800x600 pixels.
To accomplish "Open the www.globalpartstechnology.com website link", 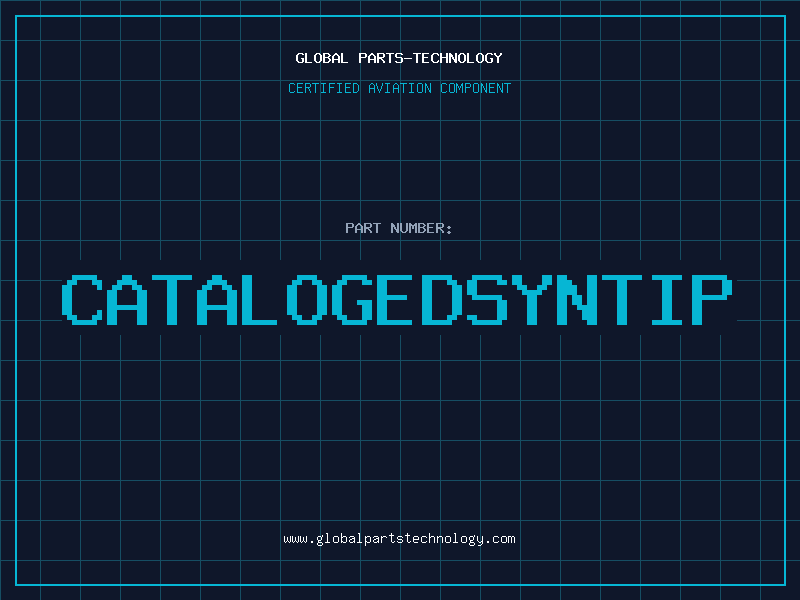I will [399, 539].
